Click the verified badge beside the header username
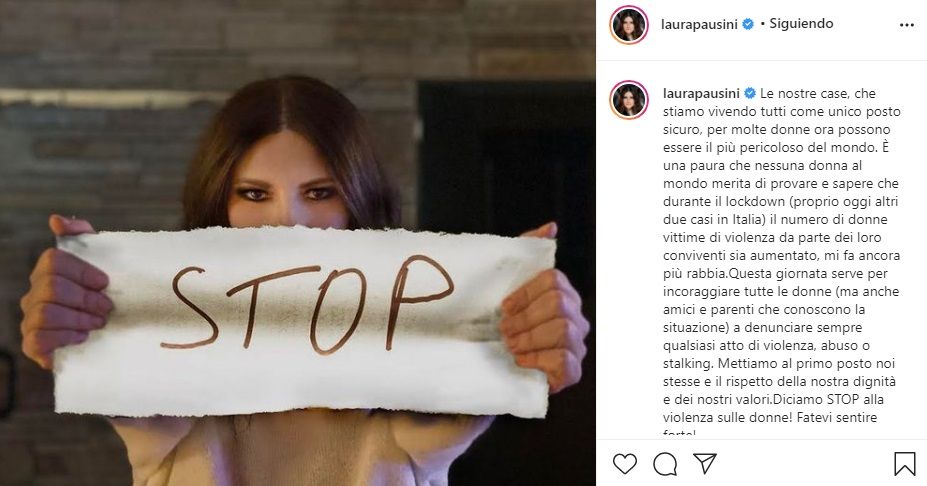The width and height of the screenshot is (927, 486). (748, 24)
